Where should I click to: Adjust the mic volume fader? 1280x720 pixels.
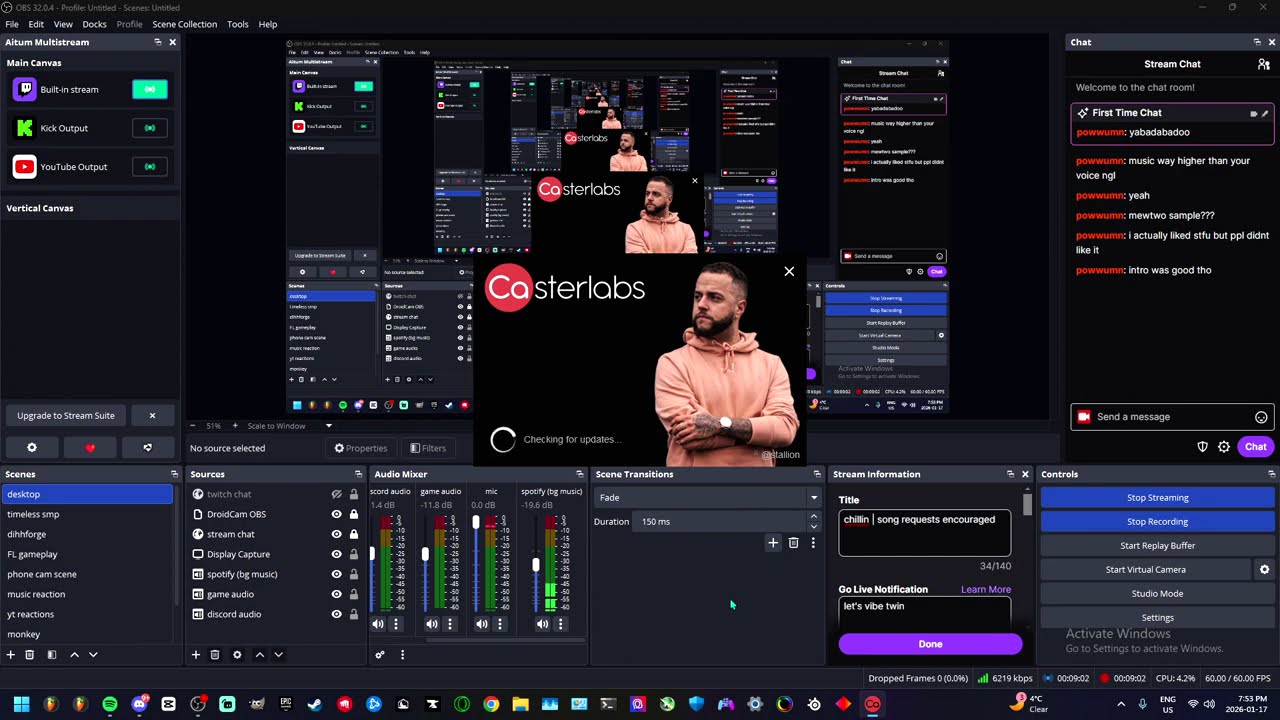coord(476,524)
